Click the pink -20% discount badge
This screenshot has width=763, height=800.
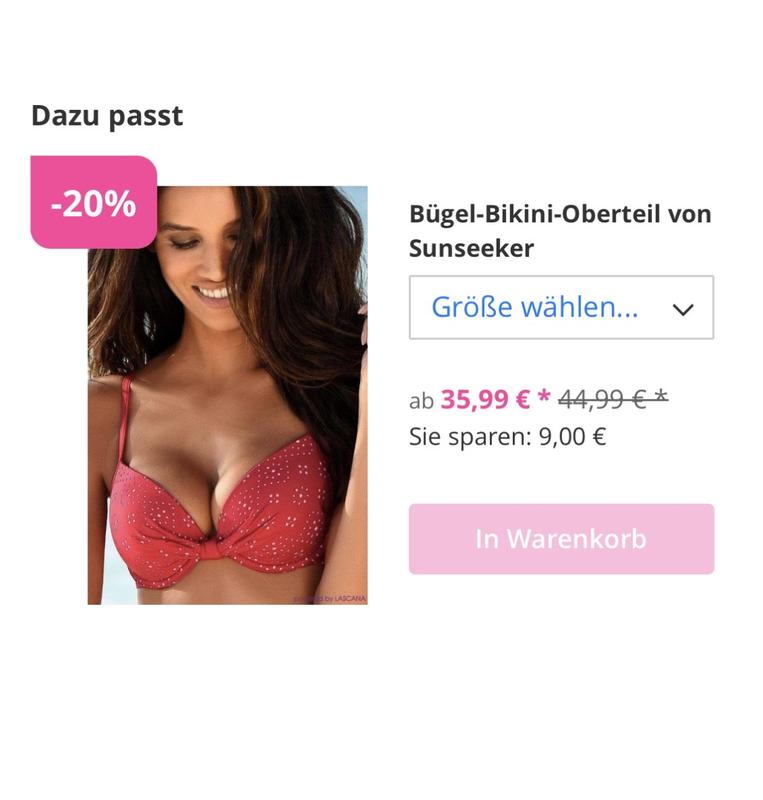(94, 202)
